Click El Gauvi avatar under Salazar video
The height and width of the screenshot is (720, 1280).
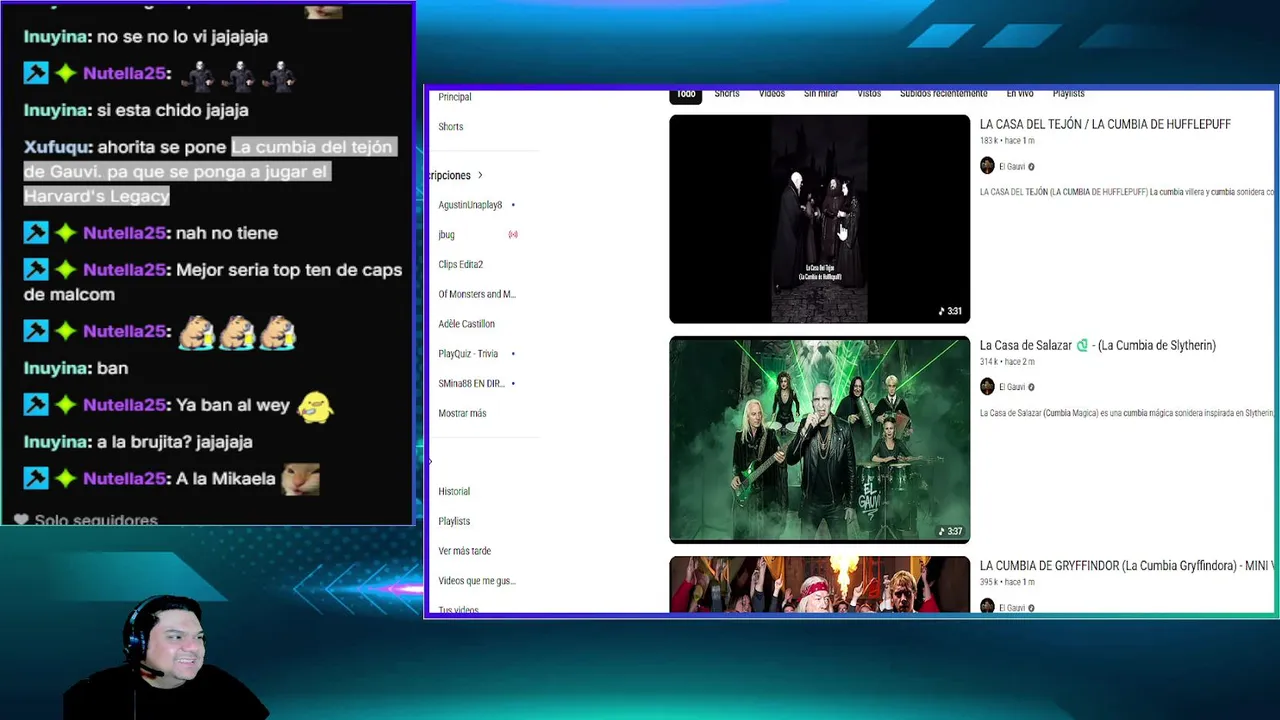coord(987,387)
